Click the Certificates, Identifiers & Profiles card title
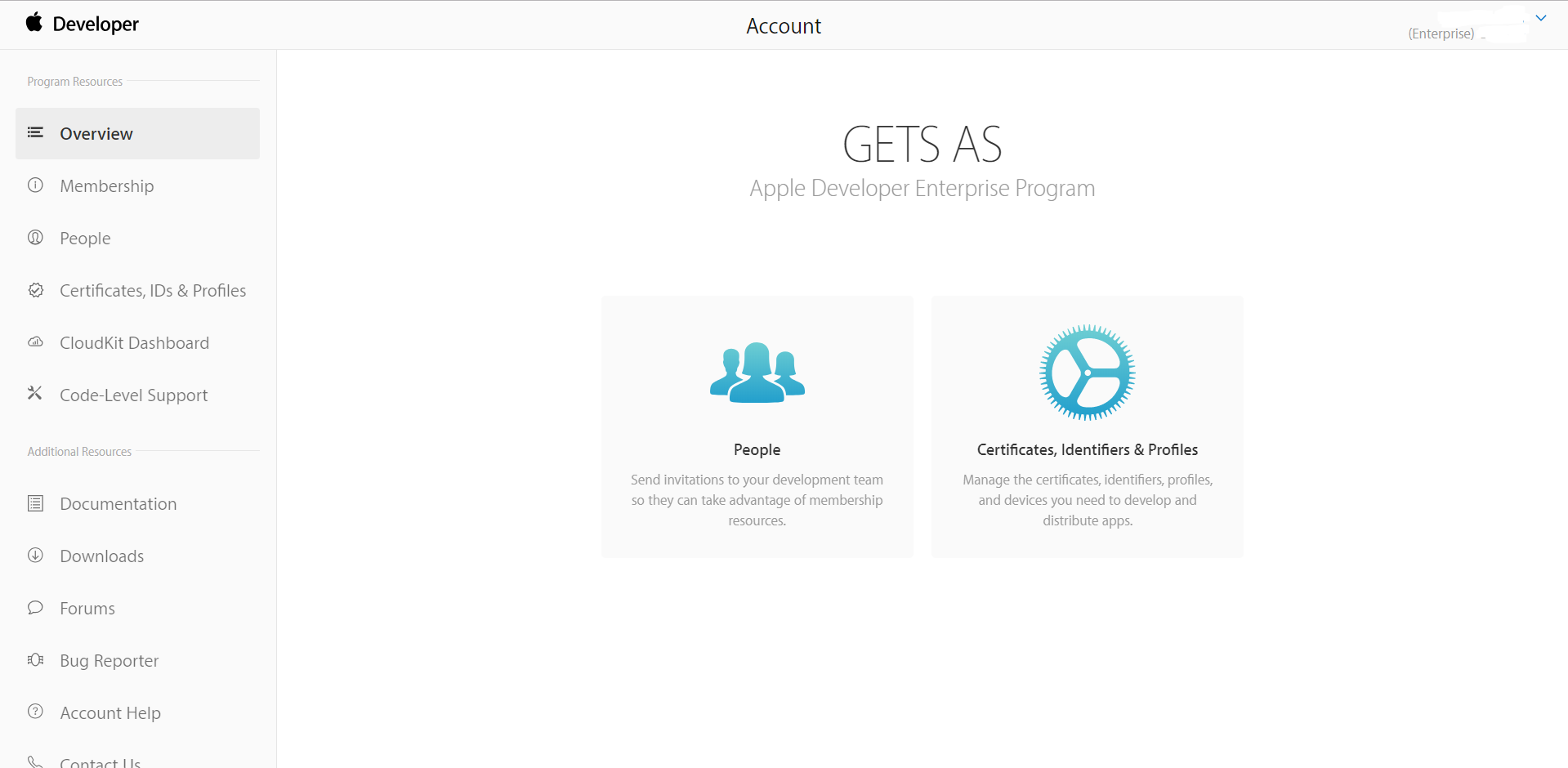The width and height of the screenshot is (1568, 768). 1088,450
